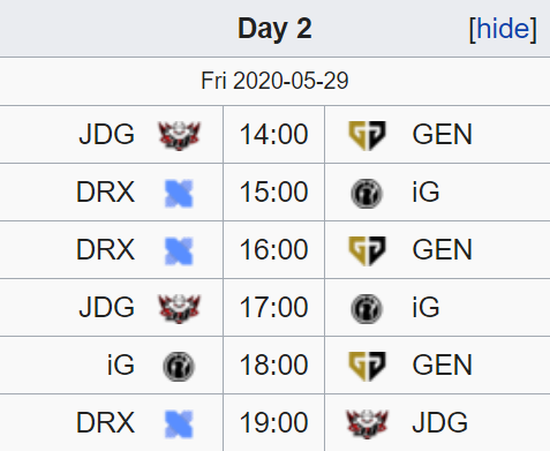The image size is (550, 451).
Task: Click the 18:00 match time cell
Action: (x=274, y=365)
